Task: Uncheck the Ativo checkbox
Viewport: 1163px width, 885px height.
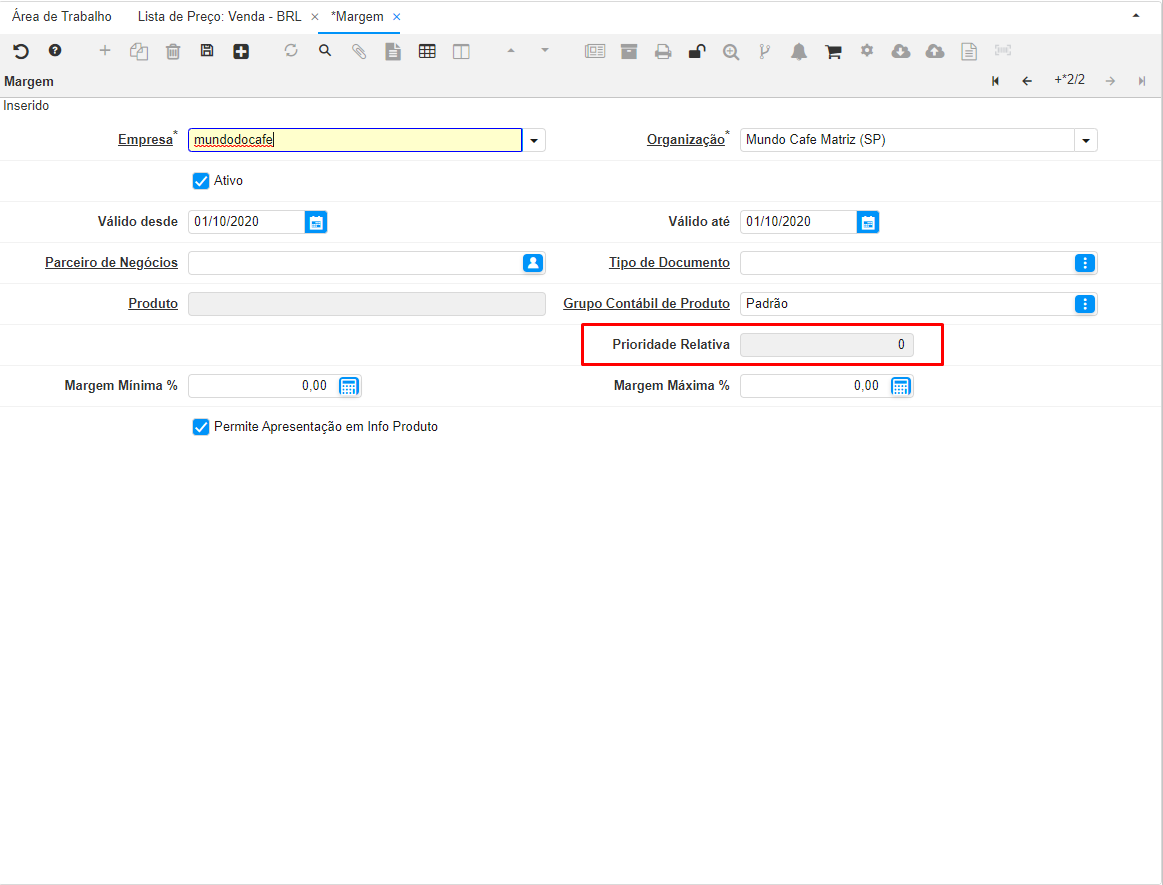Action: click(200, 181)
